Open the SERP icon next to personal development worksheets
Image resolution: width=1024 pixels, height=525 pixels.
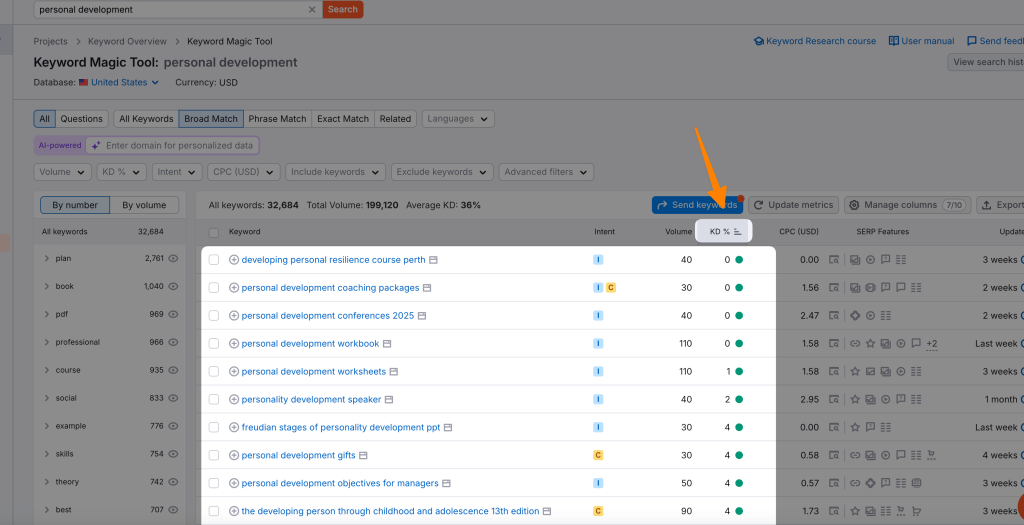click(394, 372)
